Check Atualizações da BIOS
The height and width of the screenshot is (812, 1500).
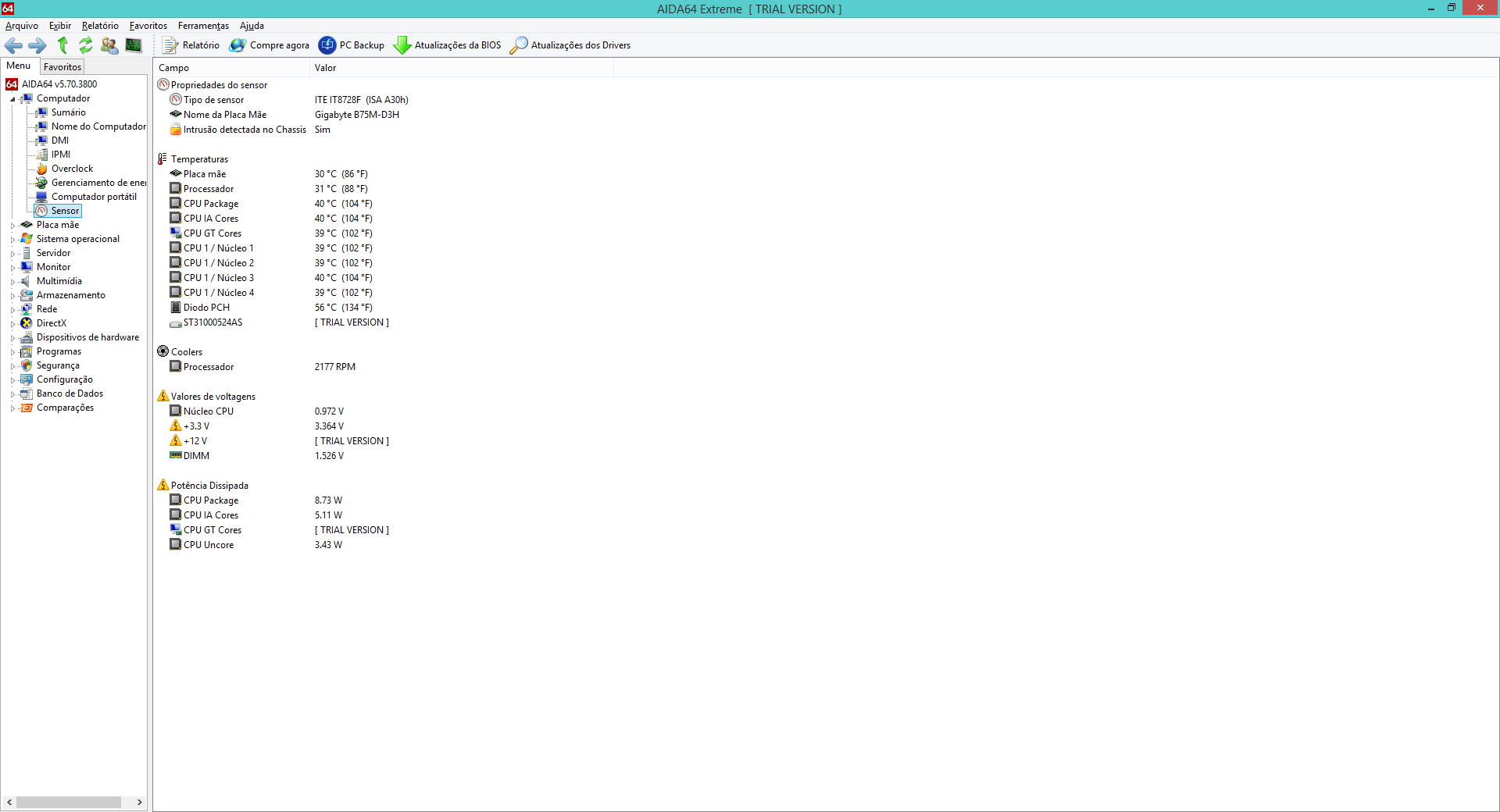(448, 45)
